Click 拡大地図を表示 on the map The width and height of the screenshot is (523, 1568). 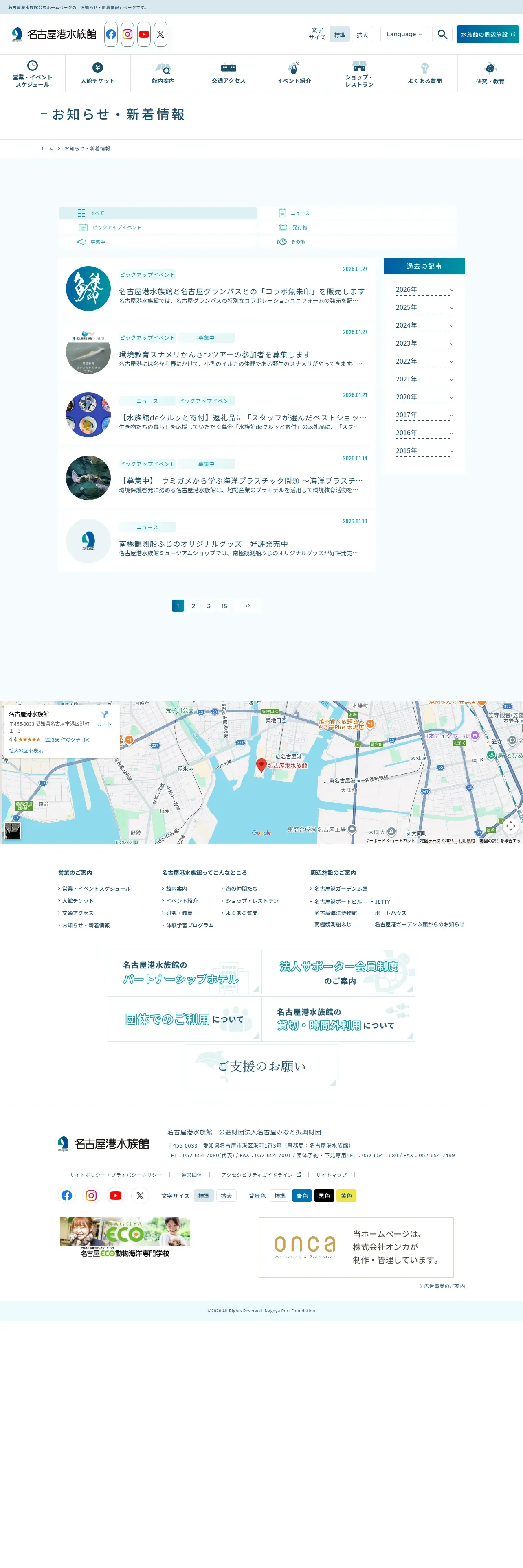click(x=26, y=751)
